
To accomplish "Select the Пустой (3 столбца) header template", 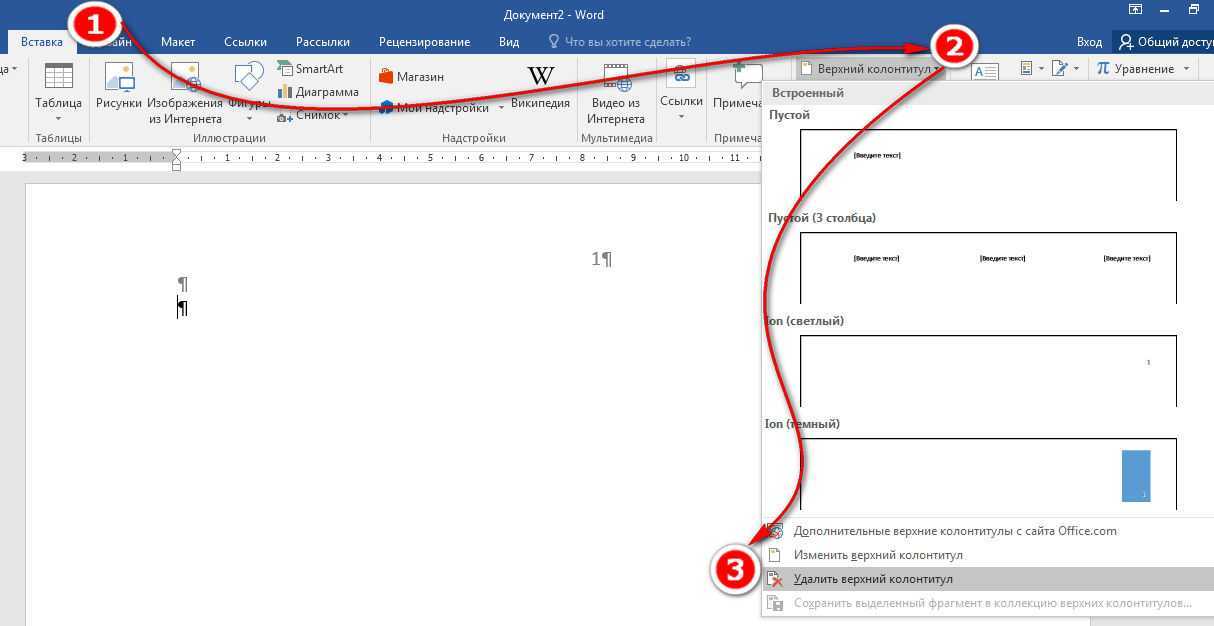I will (x=988, y=268).
